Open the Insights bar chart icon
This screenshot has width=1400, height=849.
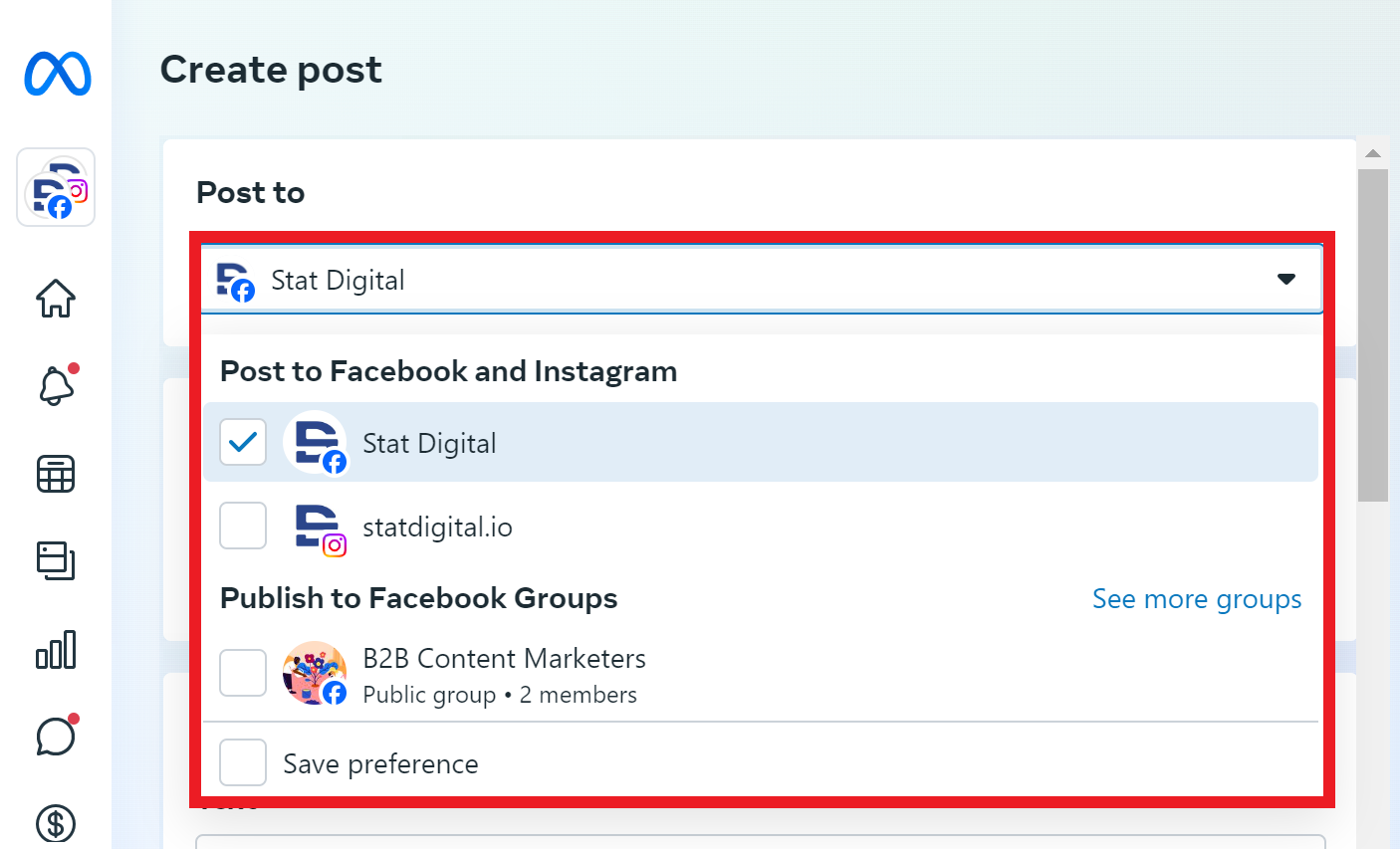click(56, 650)
